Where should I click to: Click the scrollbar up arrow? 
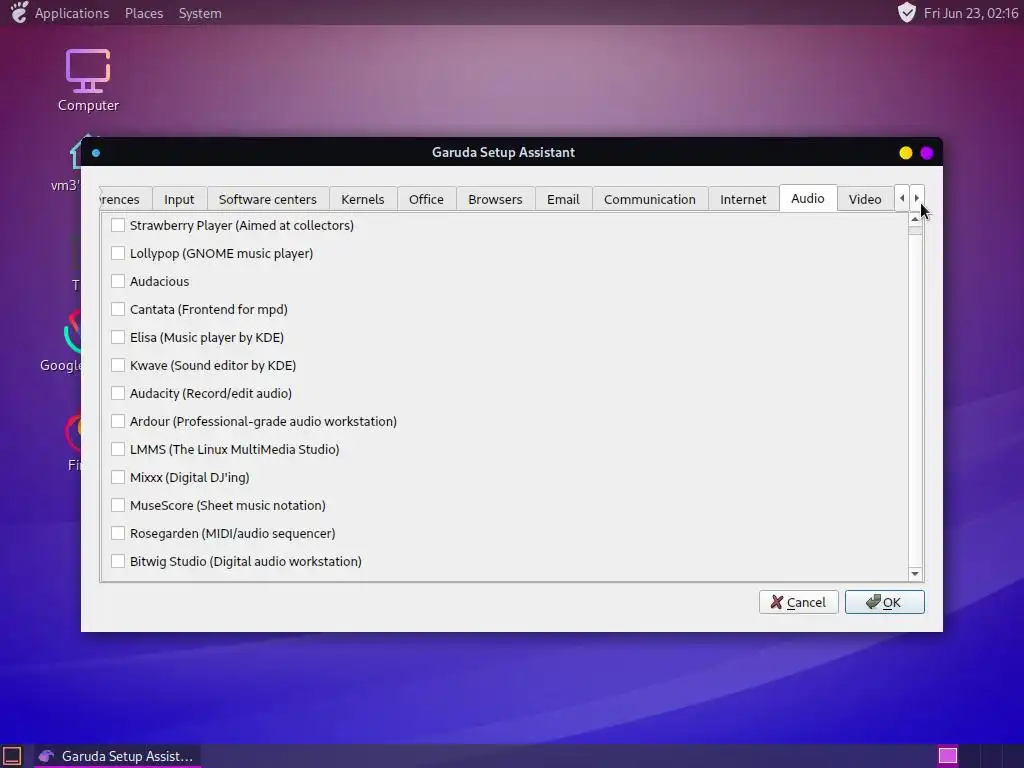(915, 219)
